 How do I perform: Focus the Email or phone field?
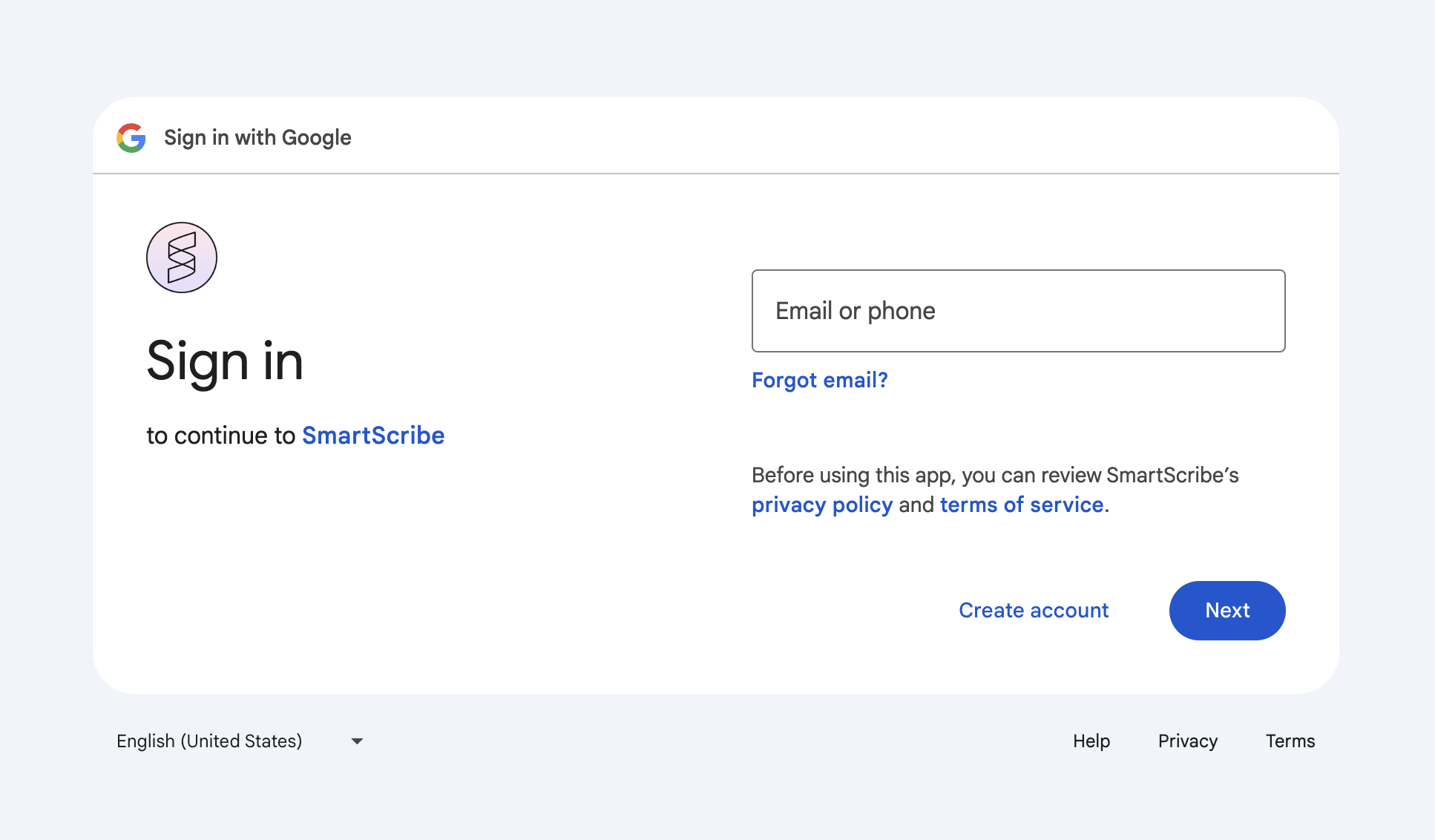click(x=1018, y=311)
